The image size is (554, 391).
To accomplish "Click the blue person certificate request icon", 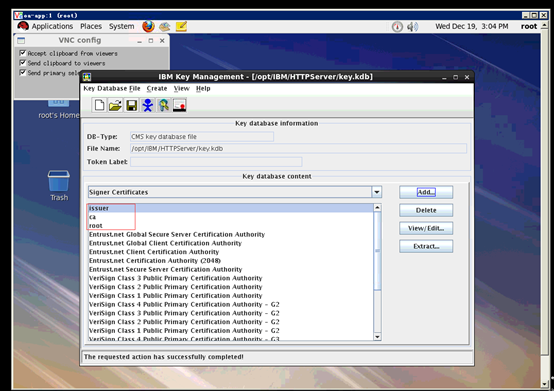I will [x=148, y=105].
